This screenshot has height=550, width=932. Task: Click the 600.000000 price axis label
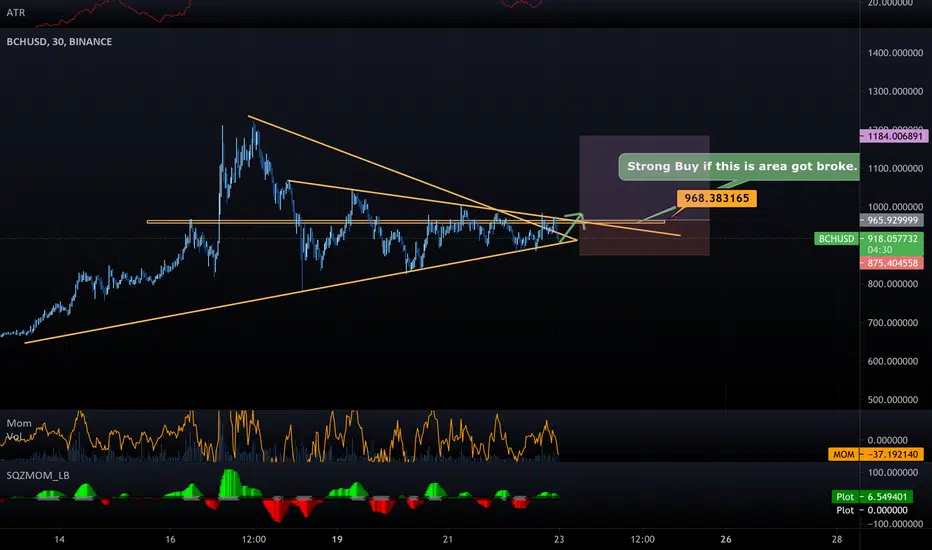pyautogui.click(x=892, y=361)
